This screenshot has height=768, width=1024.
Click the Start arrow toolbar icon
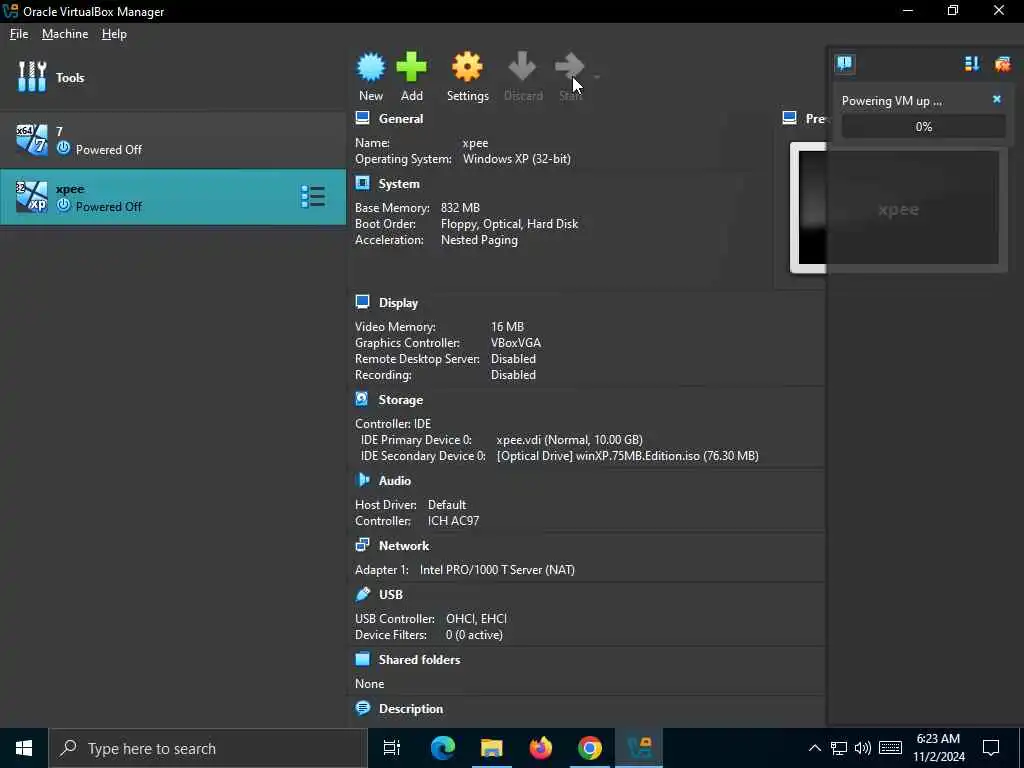coord(569,67)
